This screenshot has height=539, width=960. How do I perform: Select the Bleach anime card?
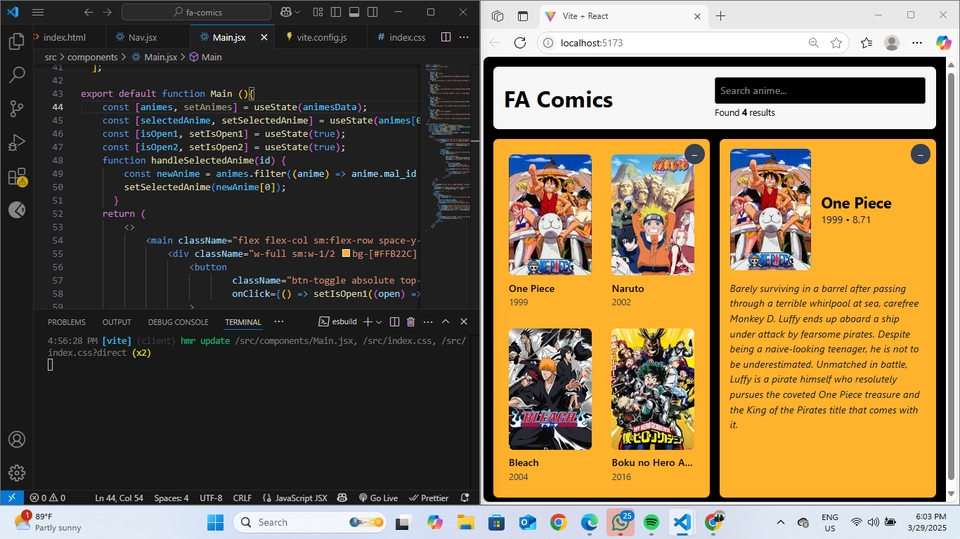[x=550, y=405]
